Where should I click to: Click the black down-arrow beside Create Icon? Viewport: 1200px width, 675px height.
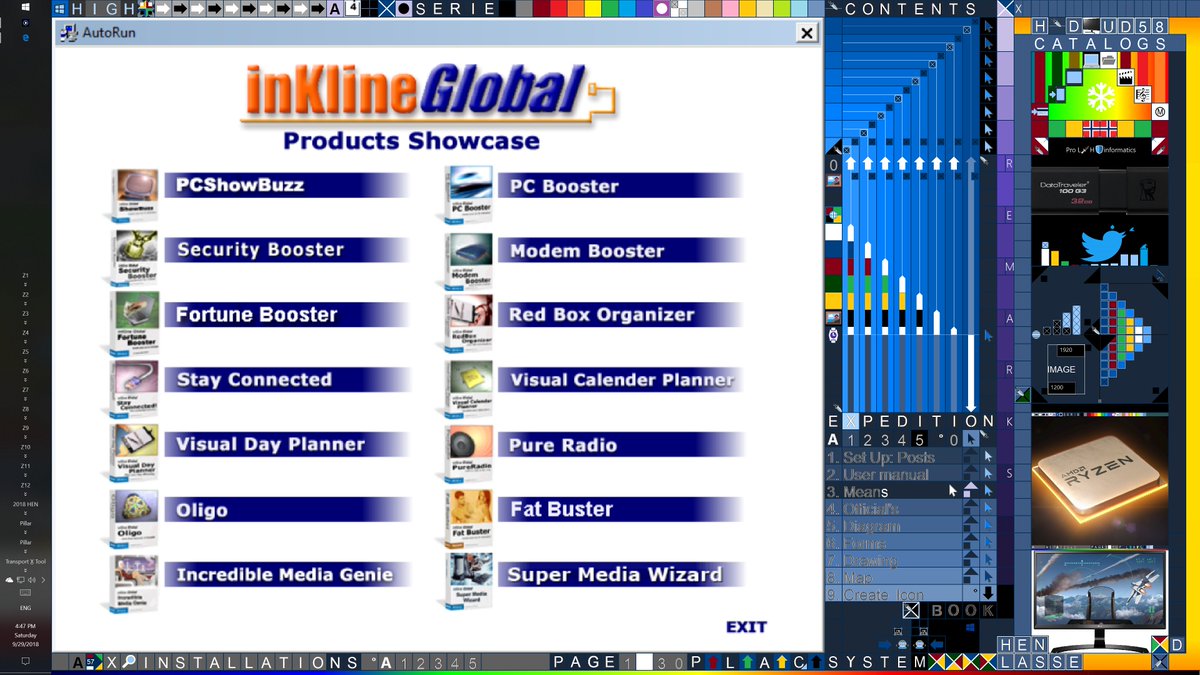(988, 593)
